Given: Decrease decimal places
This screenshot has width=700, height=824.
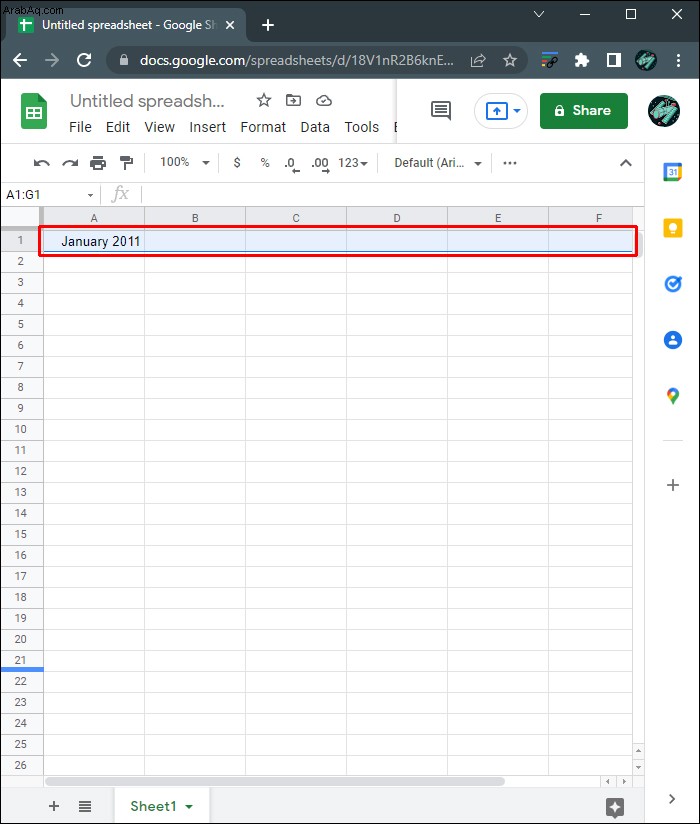Looking at the screenshot, I should pyautogui.click(x=291, y=164).
